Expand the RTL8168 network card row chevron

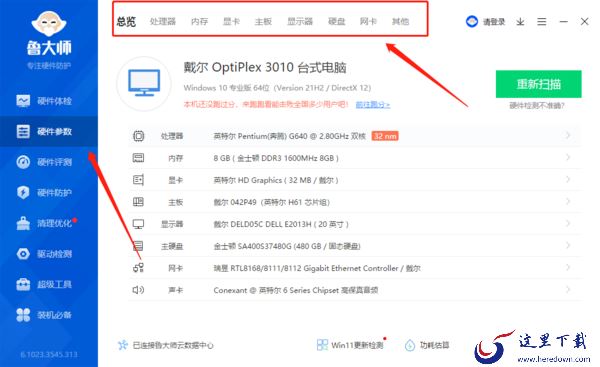click(568, 267)
